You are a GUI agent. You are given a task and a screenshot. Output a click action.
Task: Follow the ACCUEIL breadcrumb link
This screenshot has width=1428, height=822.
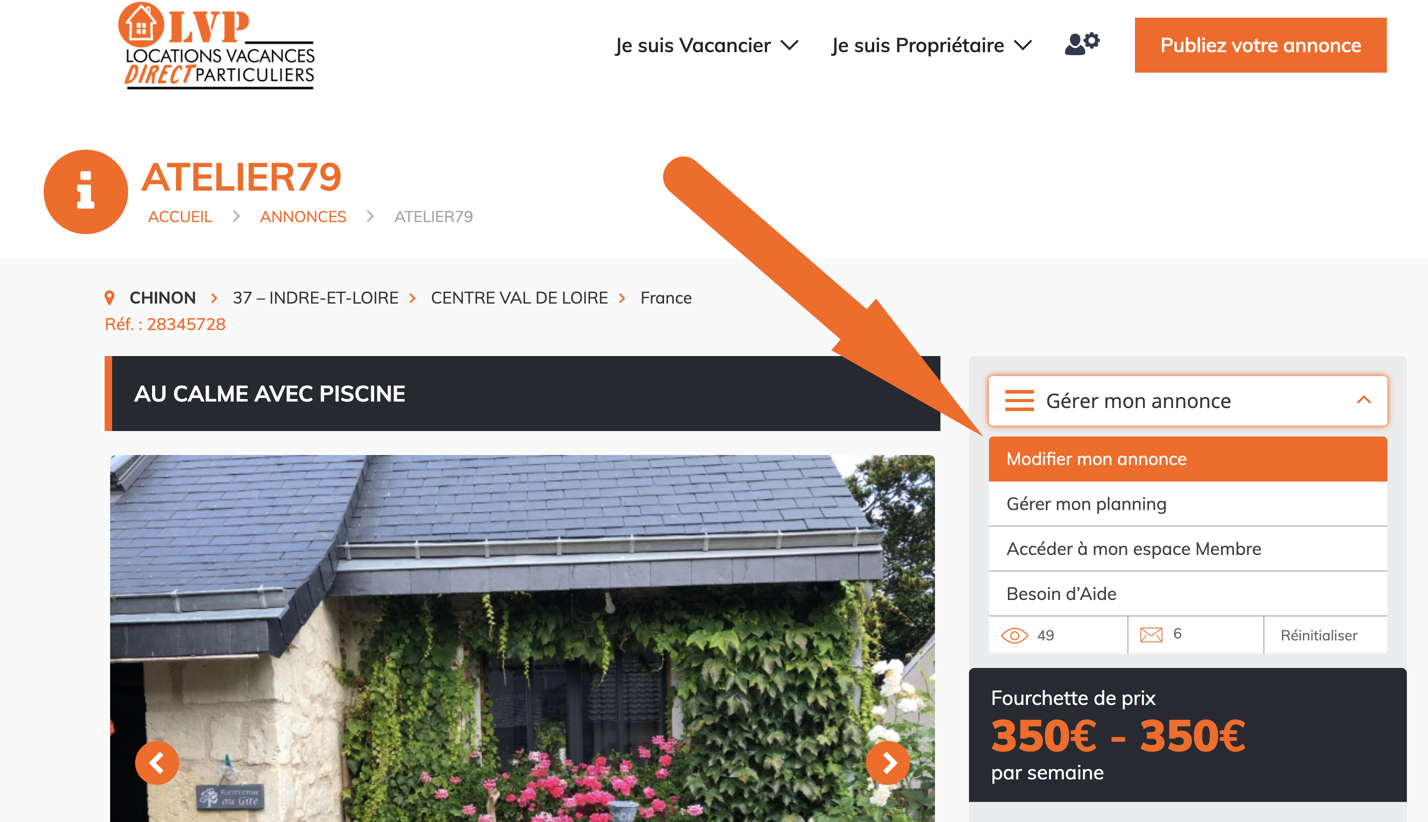click(x=180, y=217)
